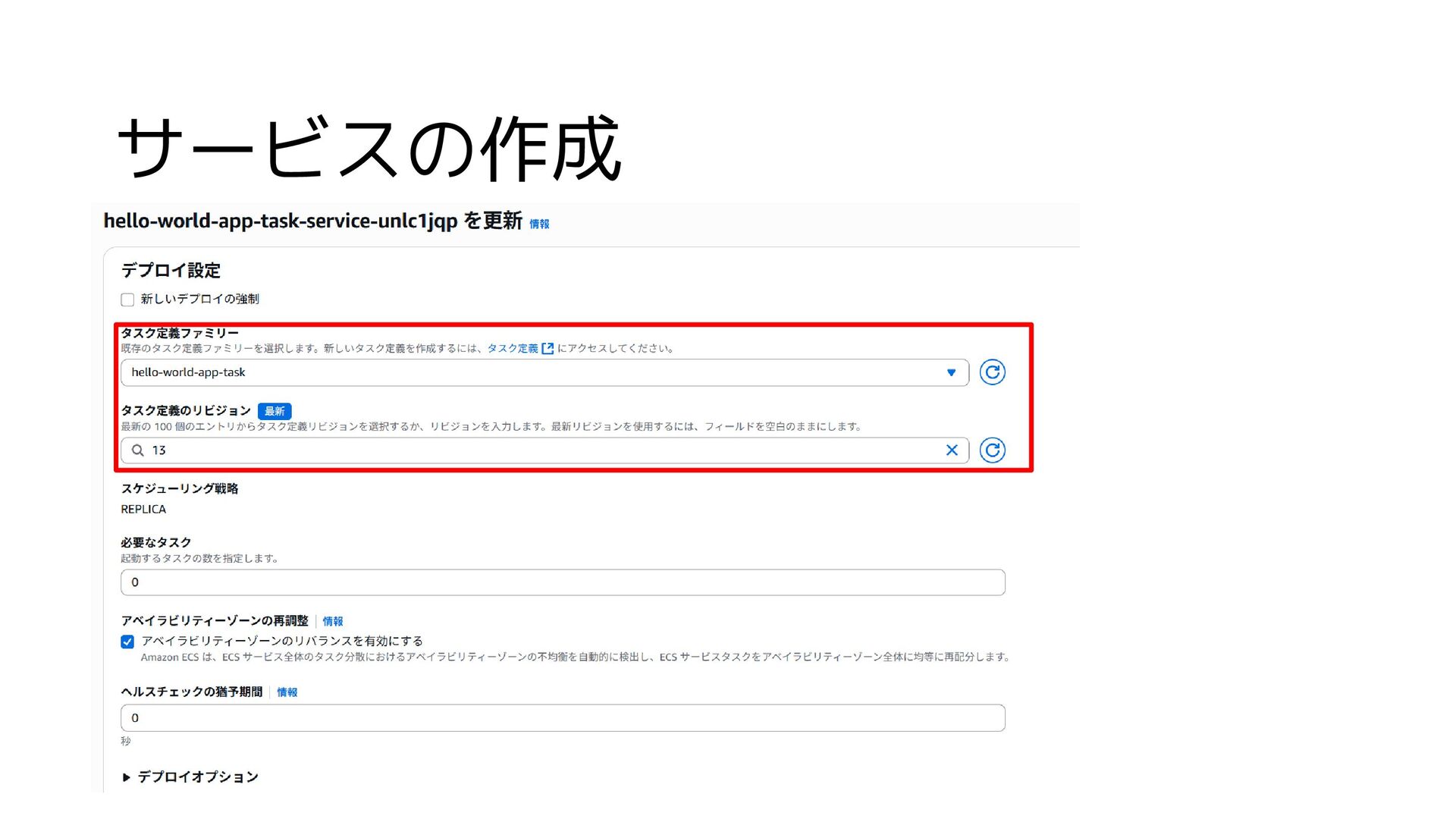Open 情報 link for availability zone rebalancing
The width and height of the screenshot is (1456, 819).
(x=333, y=621)
